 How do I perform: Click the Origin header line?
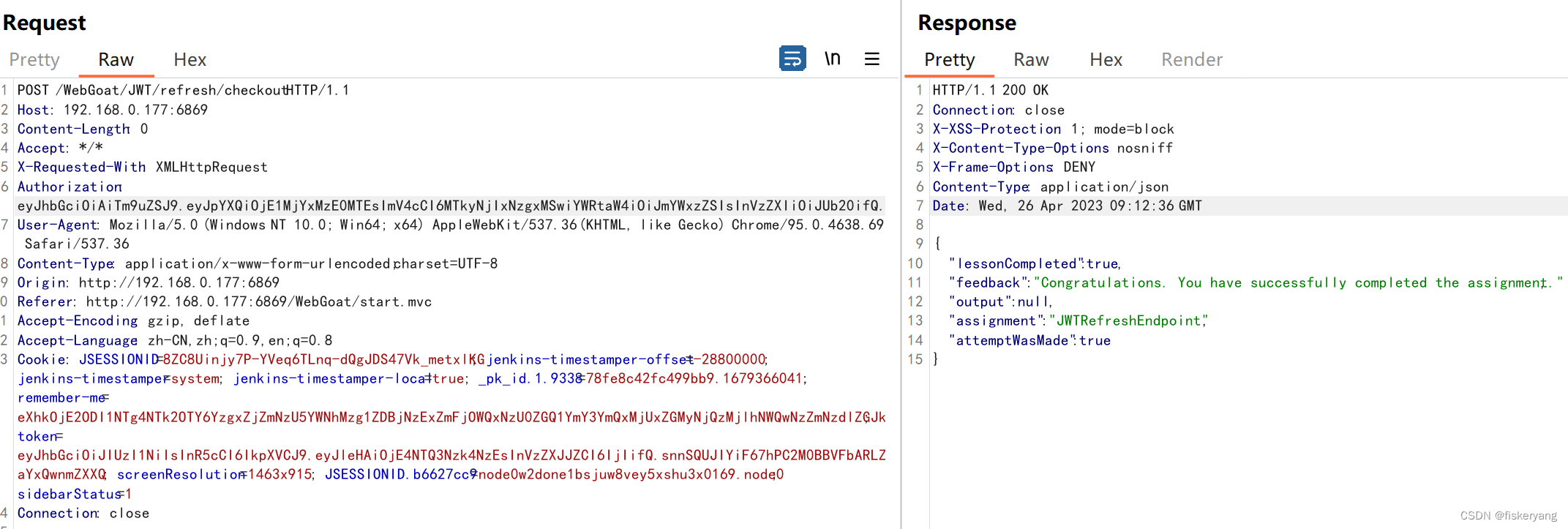(x=149, y=282)
